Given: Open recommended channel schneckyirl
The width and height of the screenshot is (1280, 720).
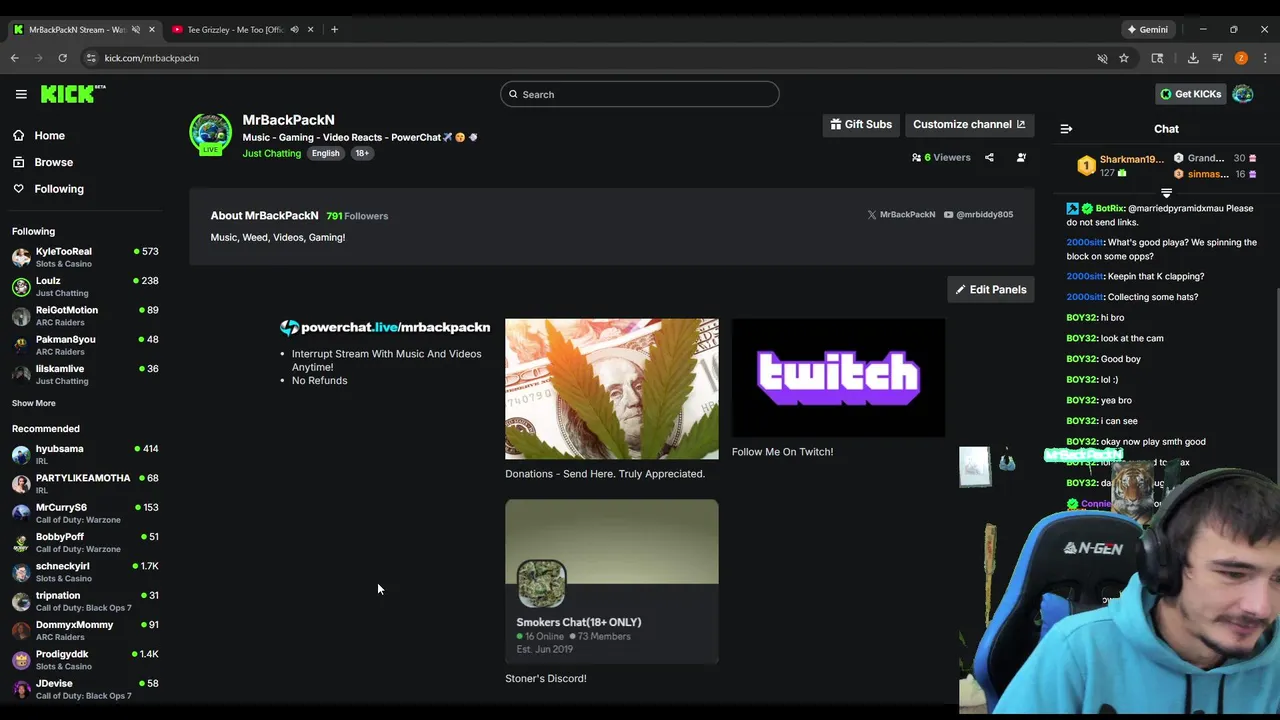Looking at the screenshot, I should click(x=85, y=572).
